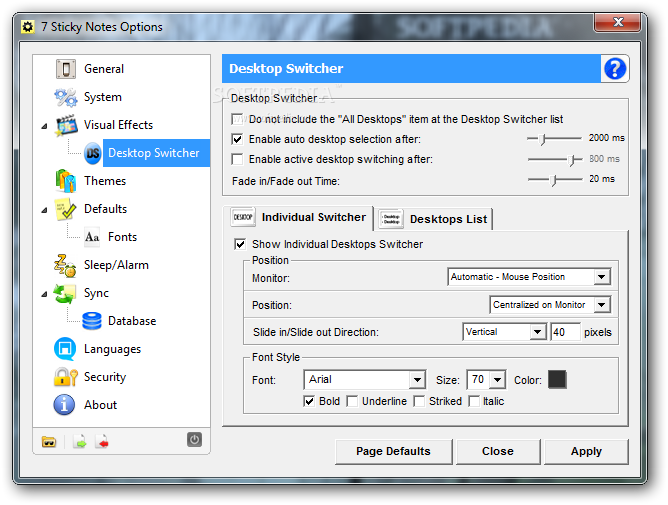Click the Sleep/Alarm icon
The width and height of the screenshot is (668, 505).
coord(65,265)
